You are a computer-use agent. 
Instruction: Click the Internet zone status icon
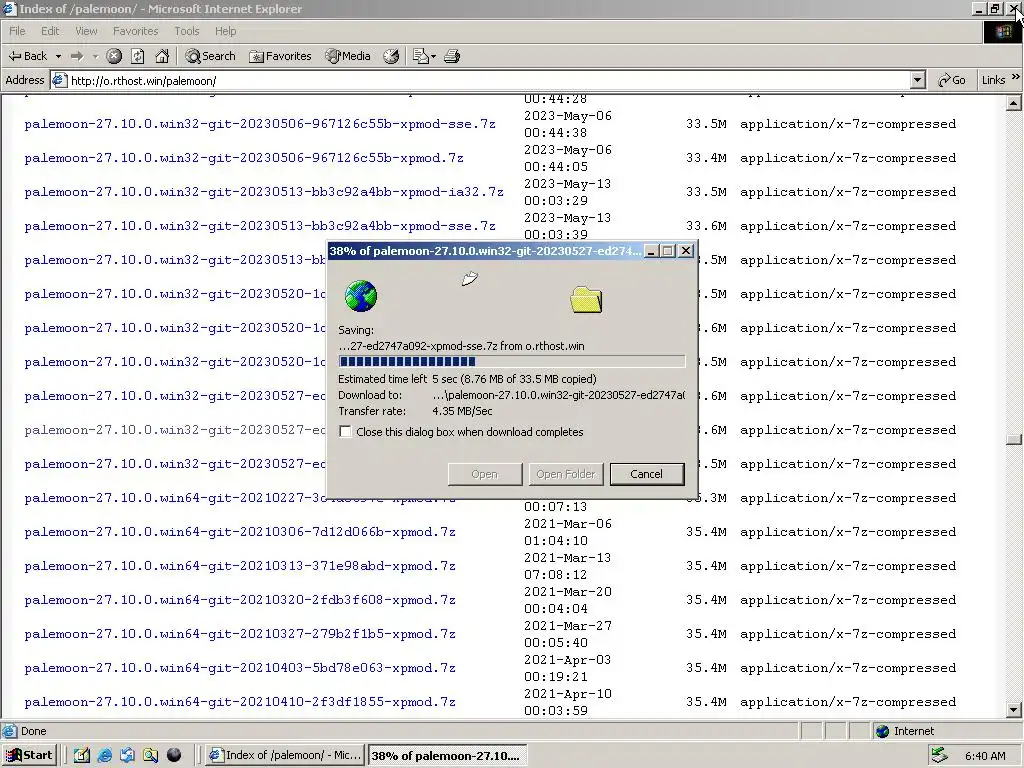click(882, 731)
